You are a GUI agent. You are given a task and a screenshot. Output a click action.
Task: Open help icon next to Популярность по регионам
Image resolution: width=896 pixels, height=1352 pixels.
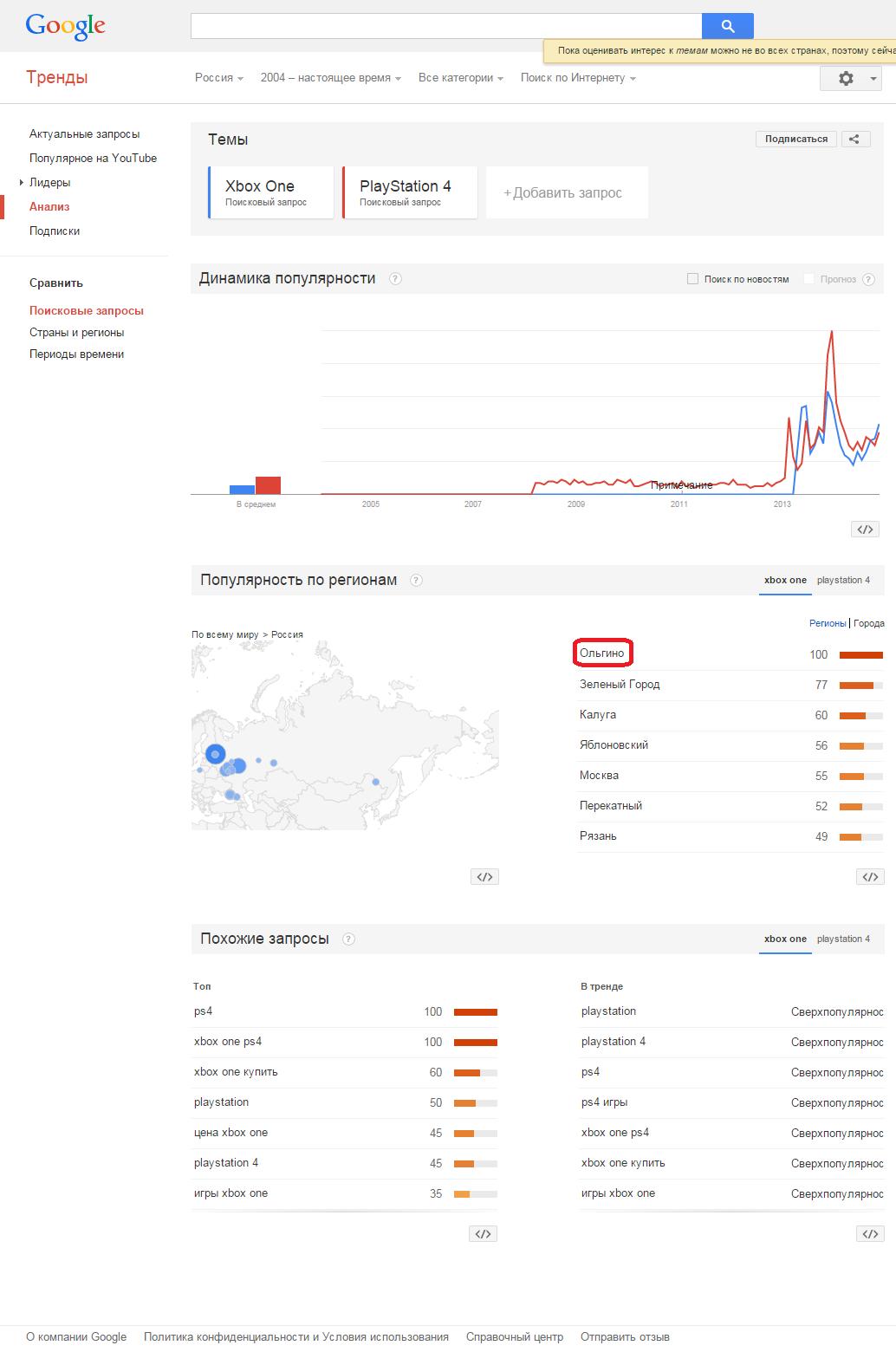[x=416, y=581]
